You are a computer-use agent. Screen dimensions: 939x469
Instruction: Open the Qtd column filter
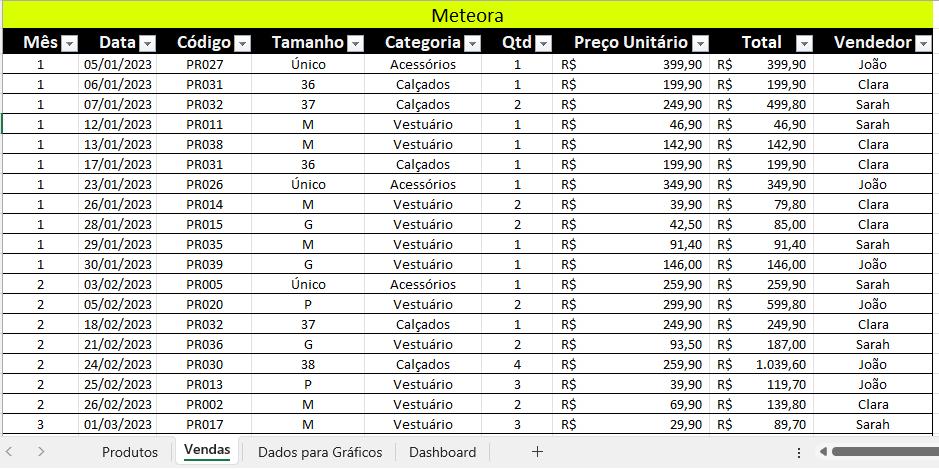[544, 43]
